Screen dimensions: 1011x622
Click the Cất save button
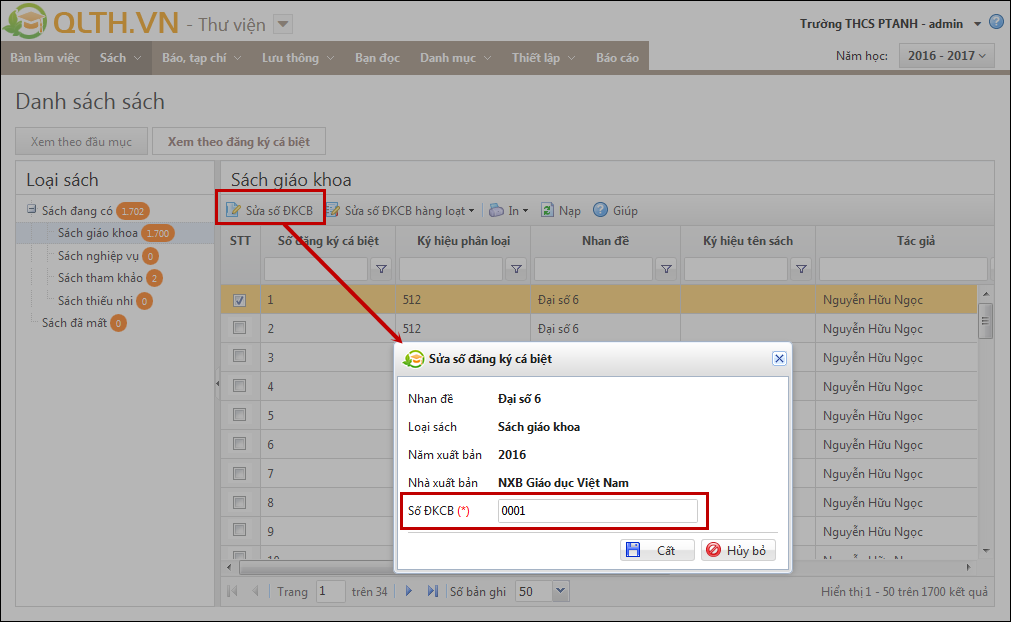pos(657,550)
